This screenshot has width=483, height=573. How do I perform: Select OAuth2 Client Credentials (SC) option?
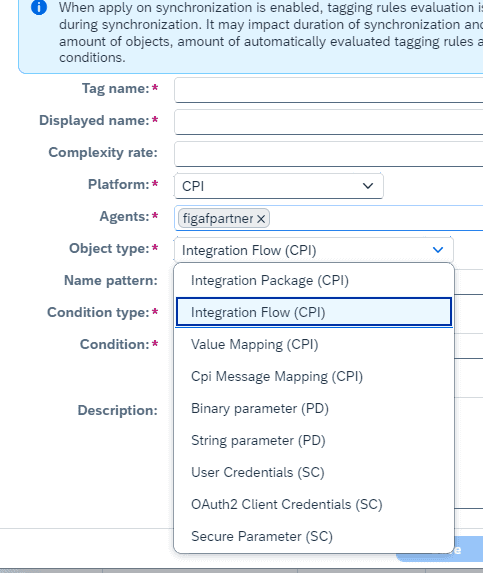click(x=314, y=504)
